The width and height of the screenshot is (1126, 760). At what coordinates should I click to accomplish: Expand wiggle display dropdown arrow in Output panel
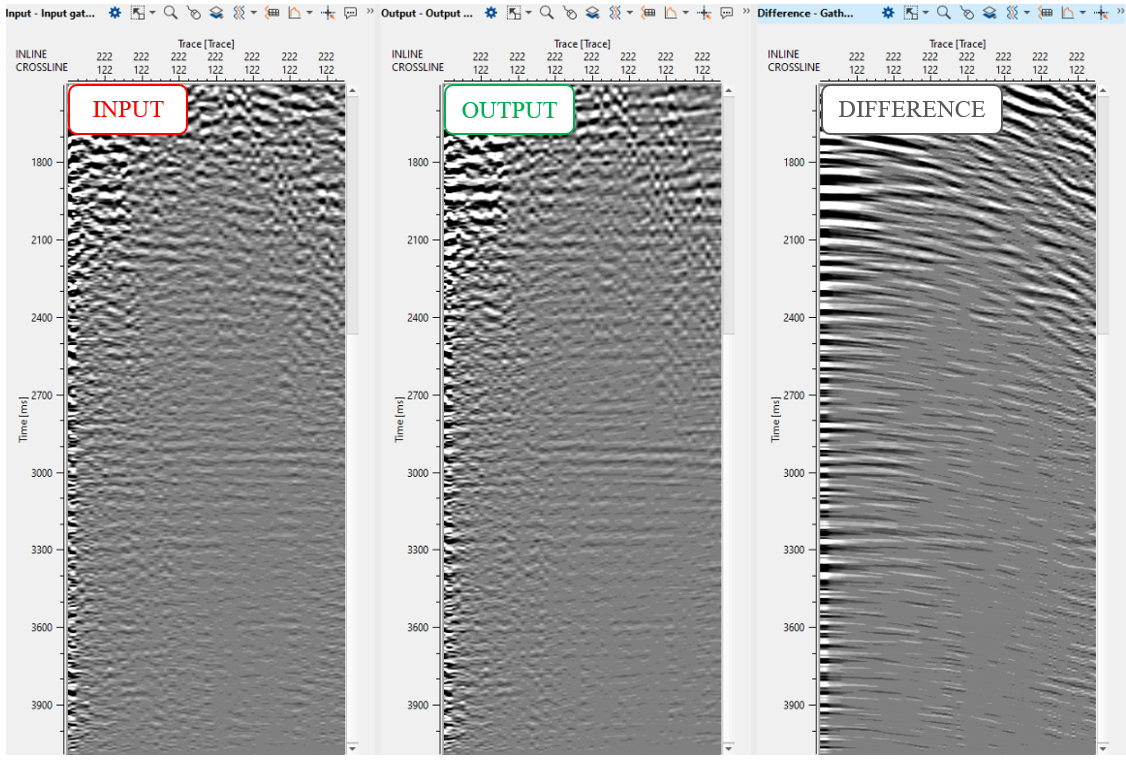point(630,13)
